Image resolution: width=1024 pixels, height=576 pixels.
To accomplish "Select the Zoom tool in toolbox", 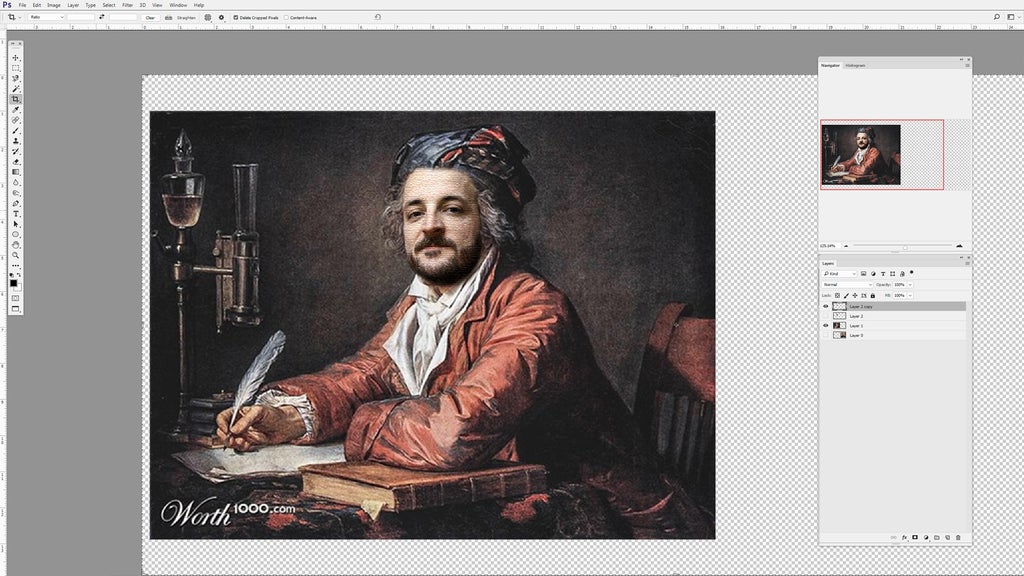I will [x=16, y=255].
